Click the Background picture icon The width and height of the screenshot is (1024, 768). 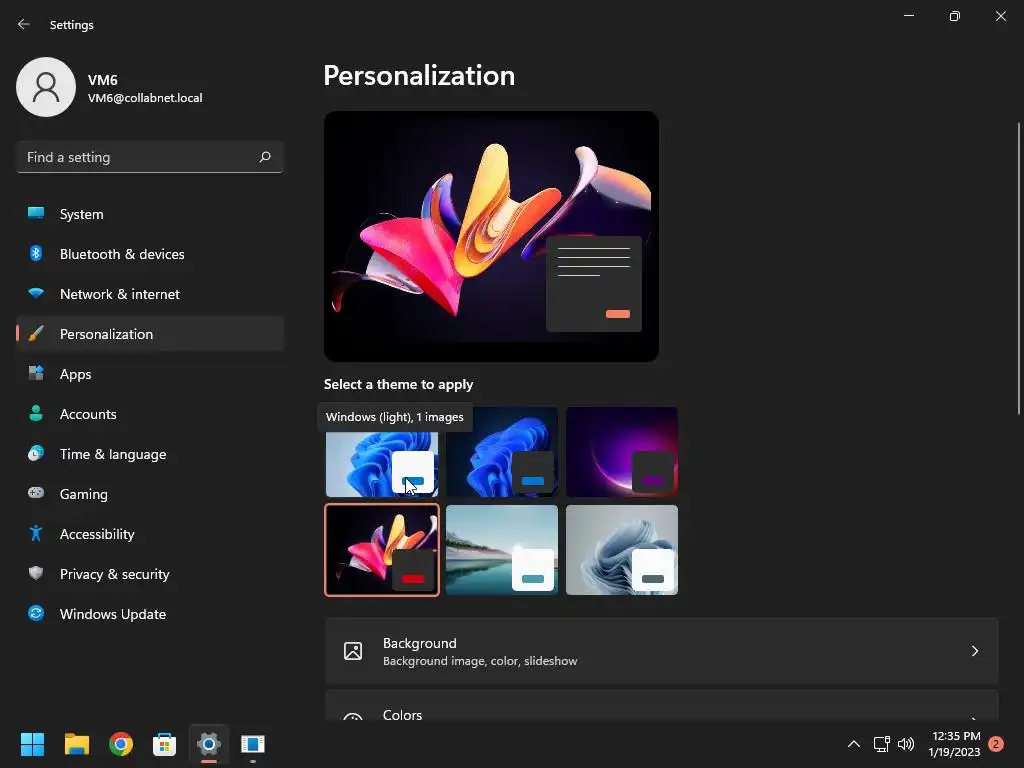point(353,651)
